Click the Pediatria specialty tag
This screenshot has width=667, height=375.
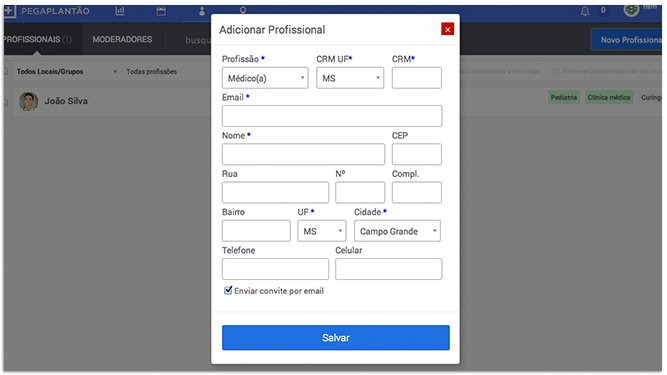564,97
